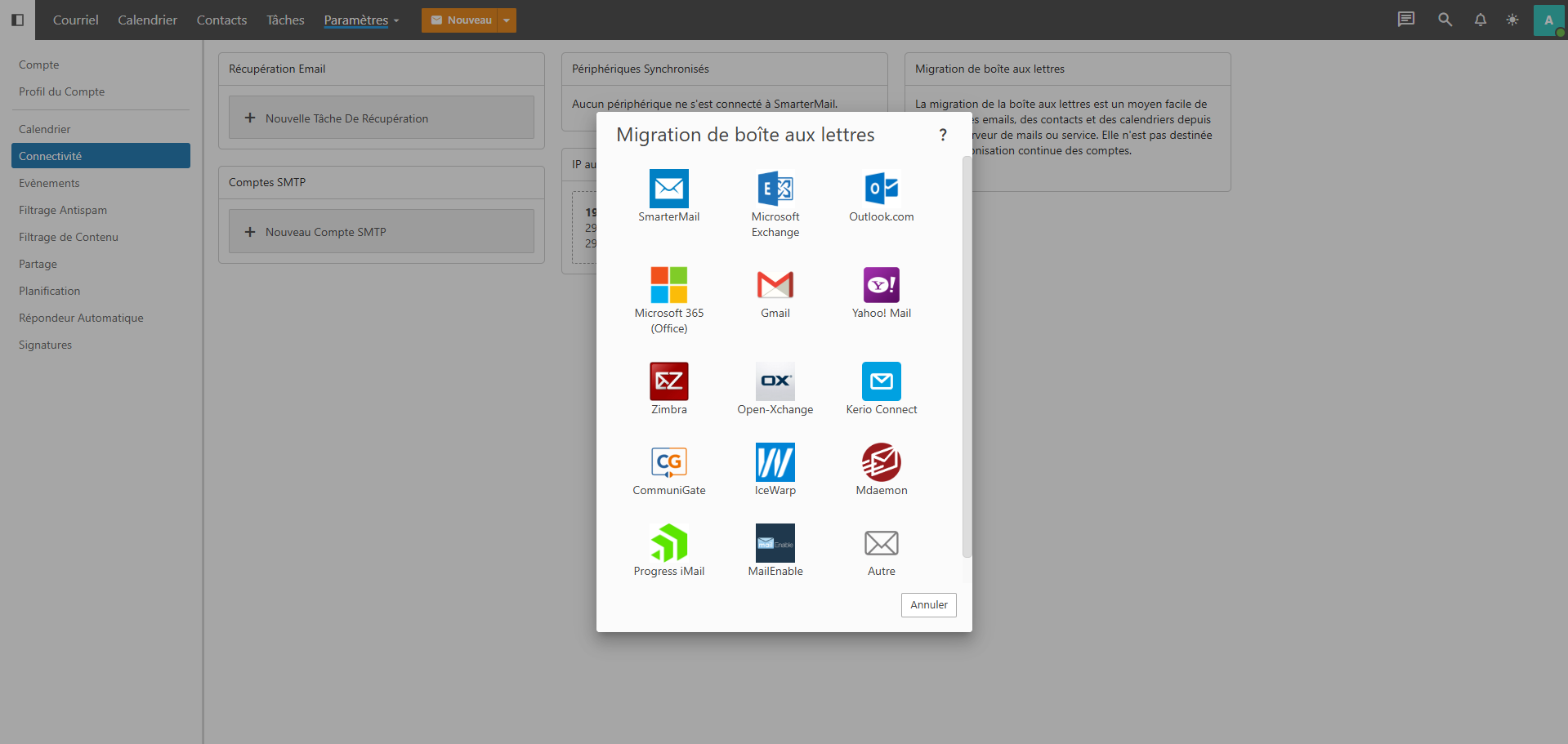Image resolution: width=1568 pixels, height=744 pixels.
Task: Pick Outlook.com in migration dialog
Action: 881,196
